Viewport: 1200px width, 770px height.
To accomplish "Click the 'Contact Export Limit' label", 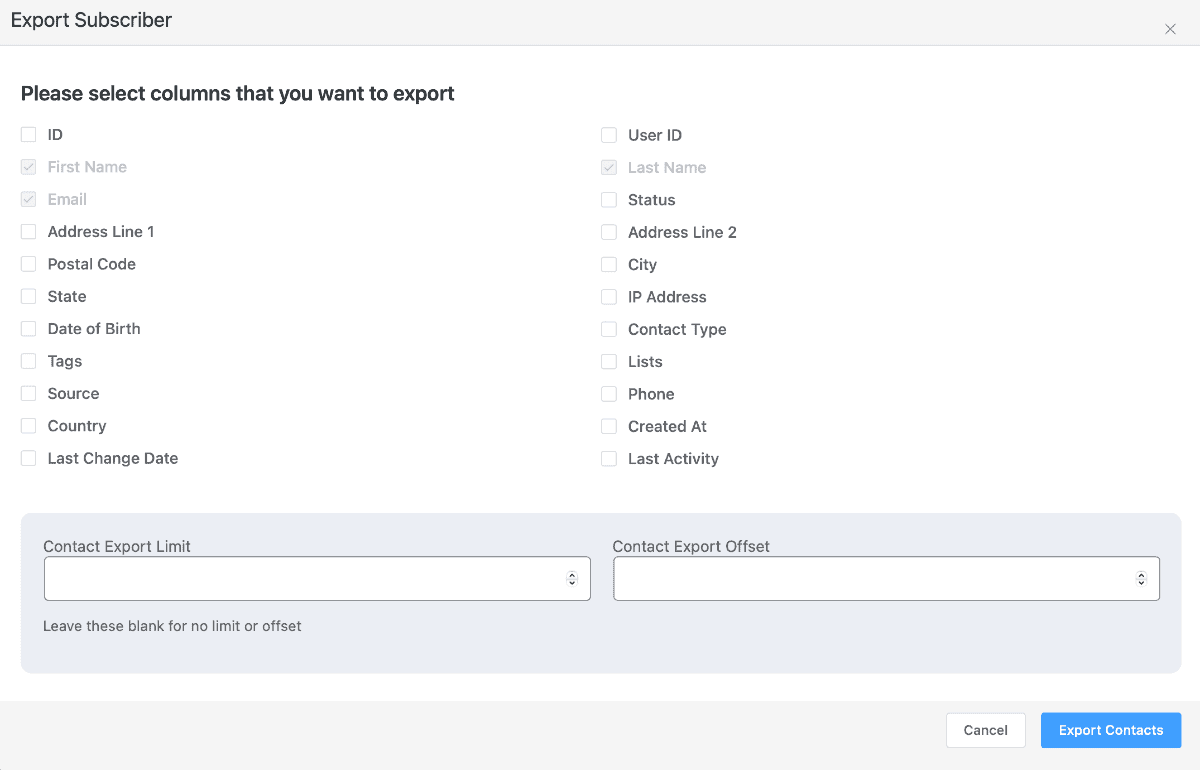I will tap(117, 546).
